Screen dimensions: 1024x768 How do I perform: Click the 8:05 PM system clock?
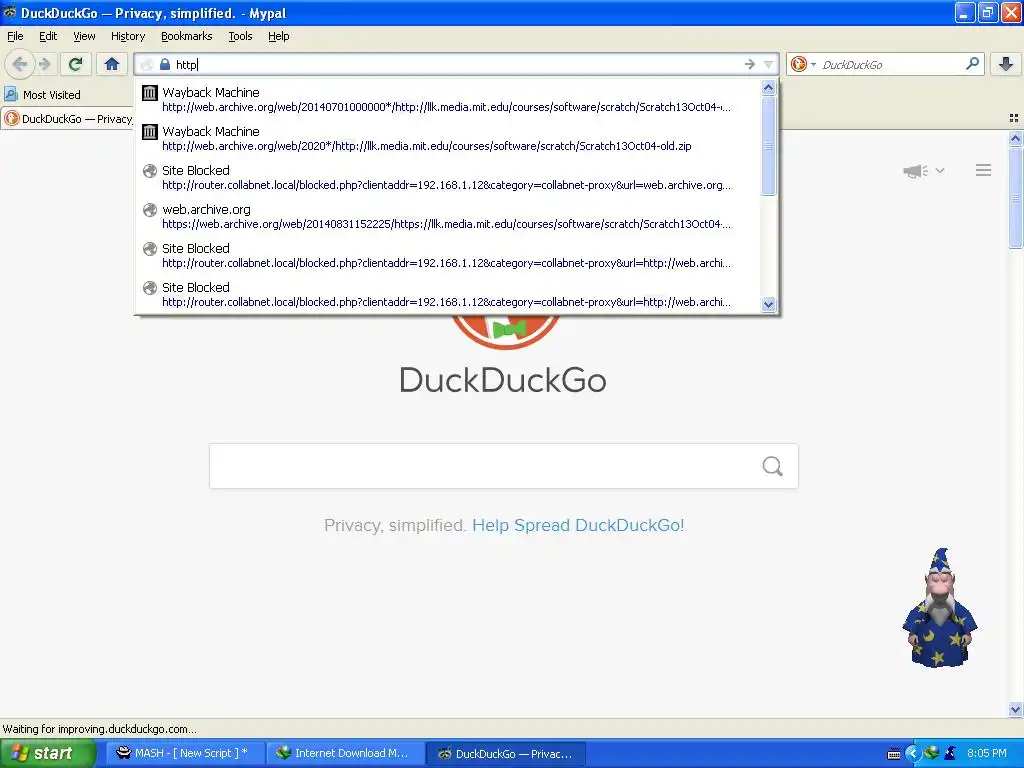[x=987, y=754]
